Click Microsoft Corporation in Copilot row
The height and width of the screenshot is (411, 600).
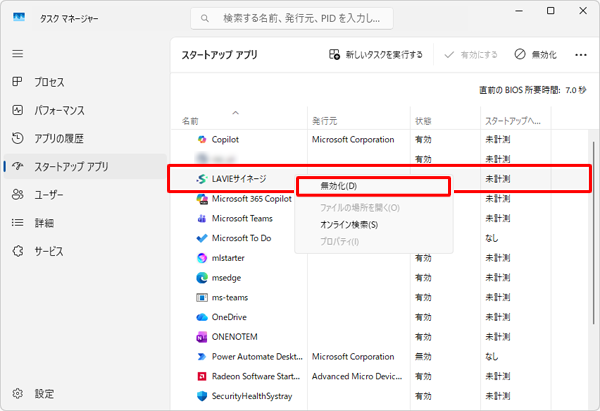click(x=353, y=140)
